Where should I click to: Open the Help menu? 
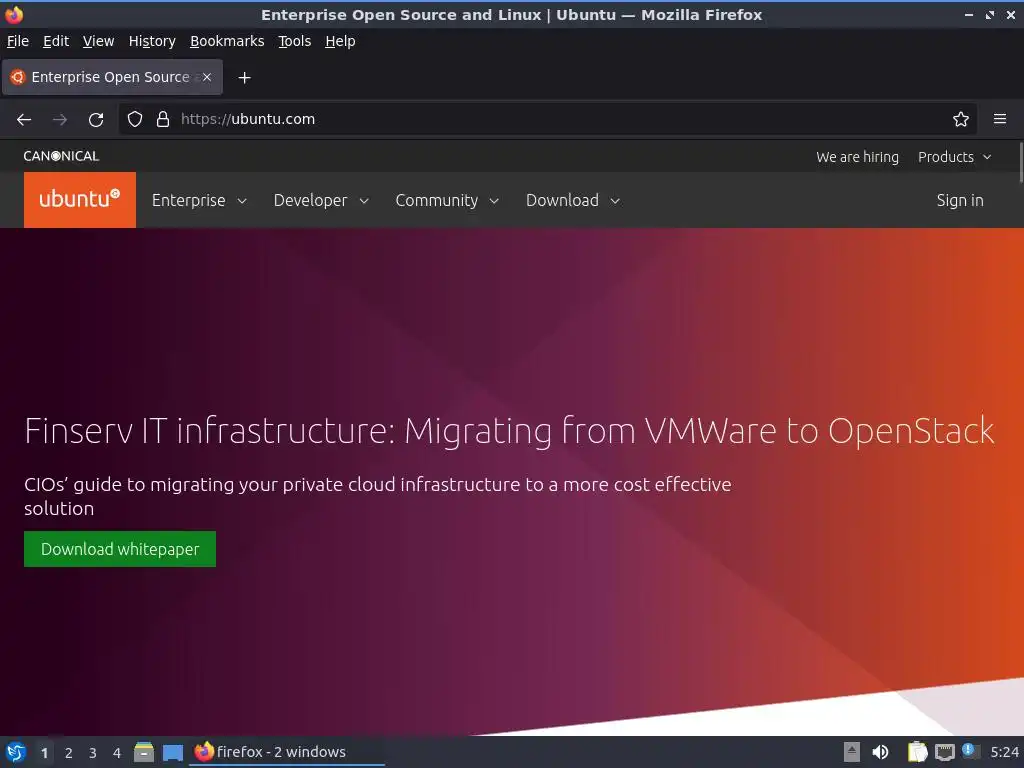click(340, 41)
